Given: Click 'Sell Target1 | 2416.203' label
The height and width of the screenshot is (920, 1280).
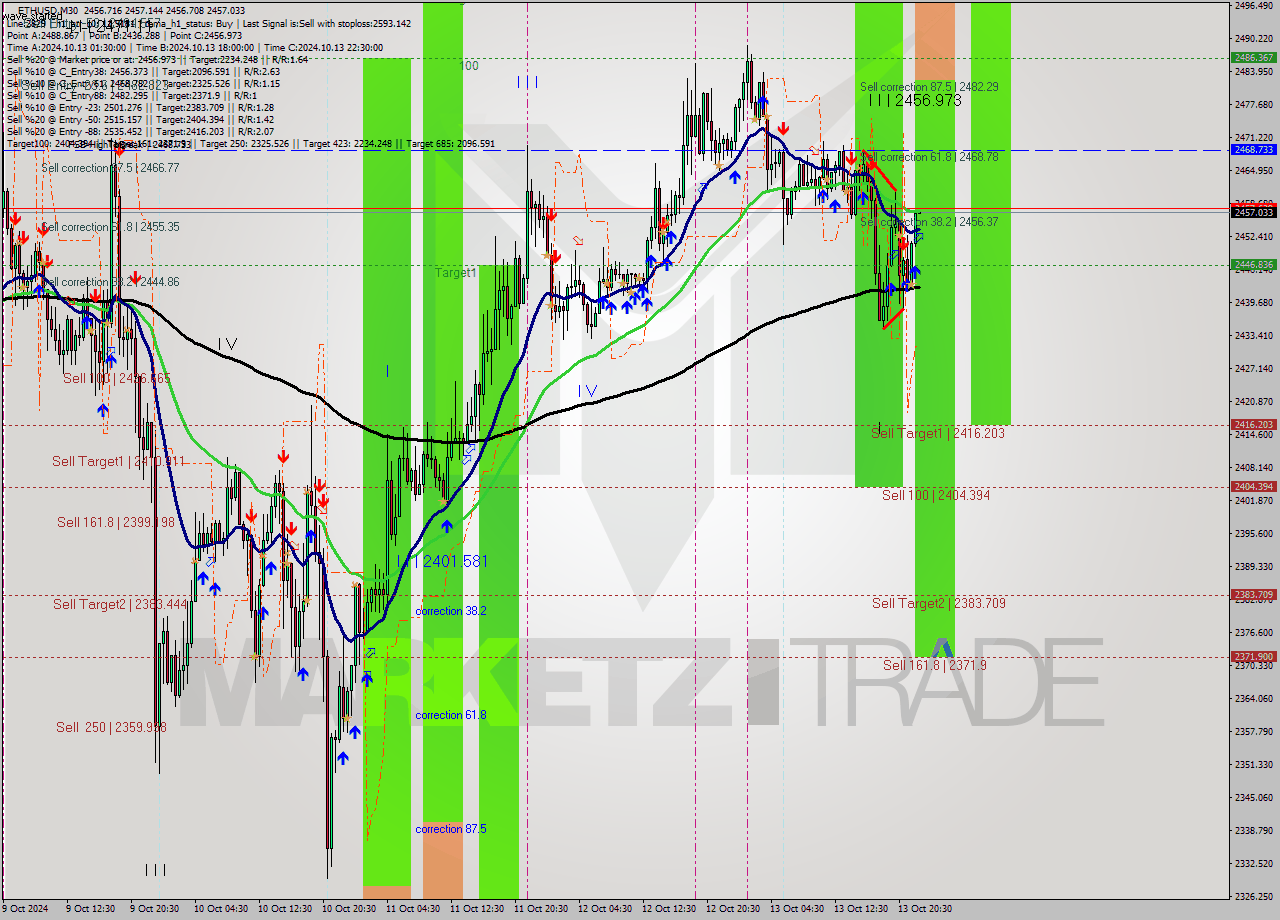Looking at the screenshot, I should [938, 433].
